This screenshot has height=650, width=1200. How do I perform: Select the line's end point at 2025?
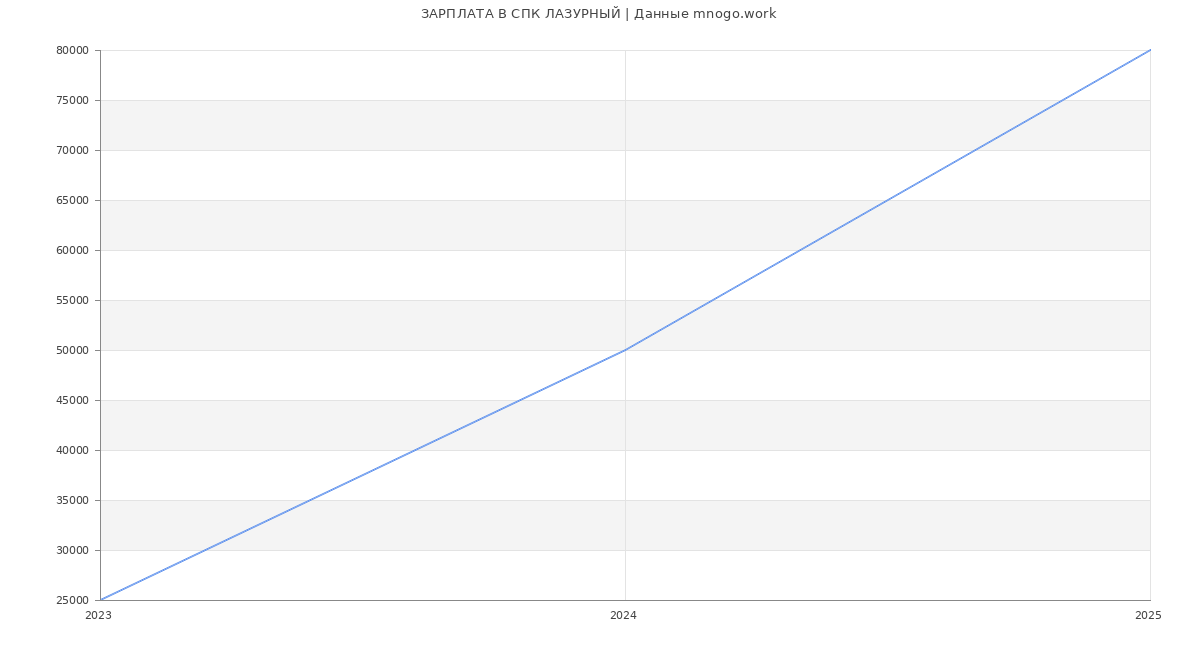click(x=1150, y=50)
